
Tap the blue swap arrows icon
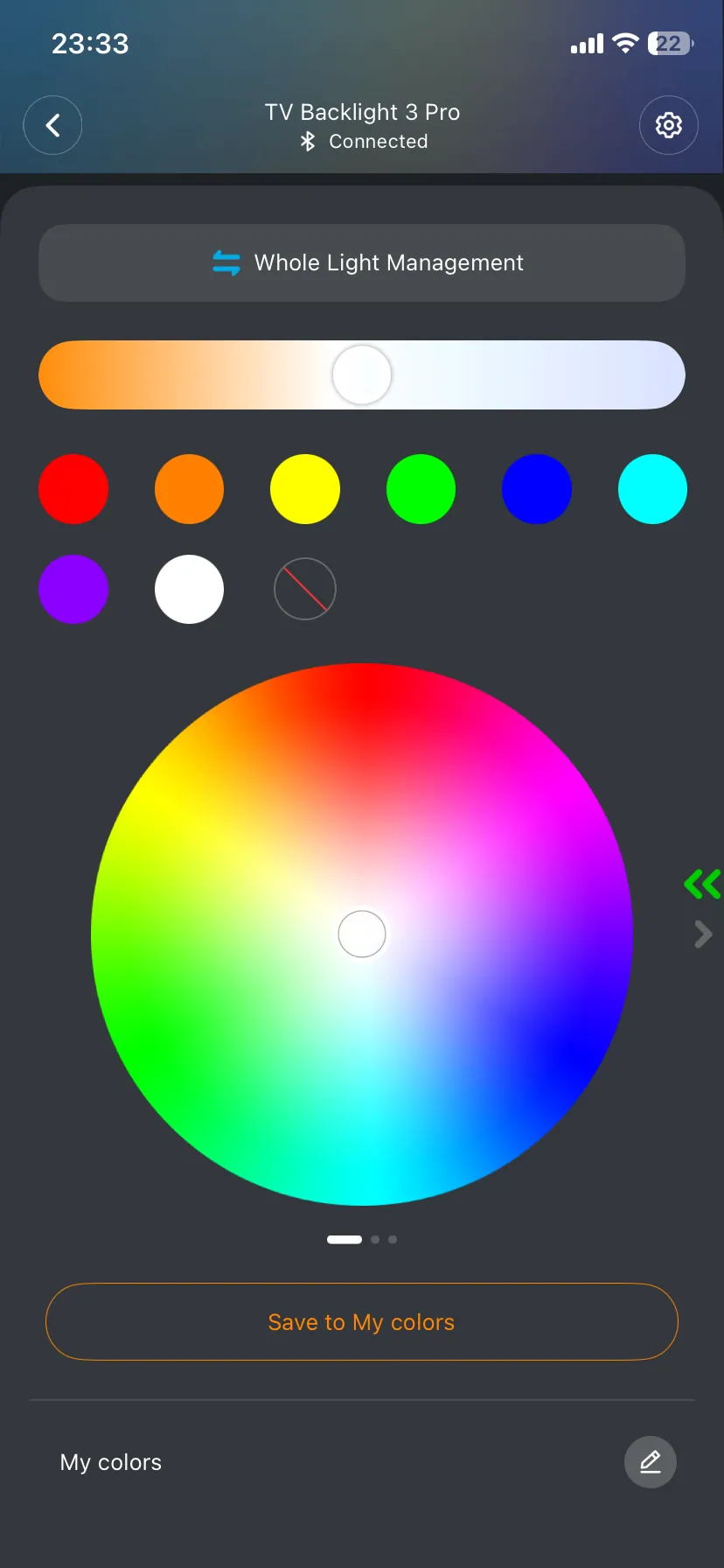(226, 262)
